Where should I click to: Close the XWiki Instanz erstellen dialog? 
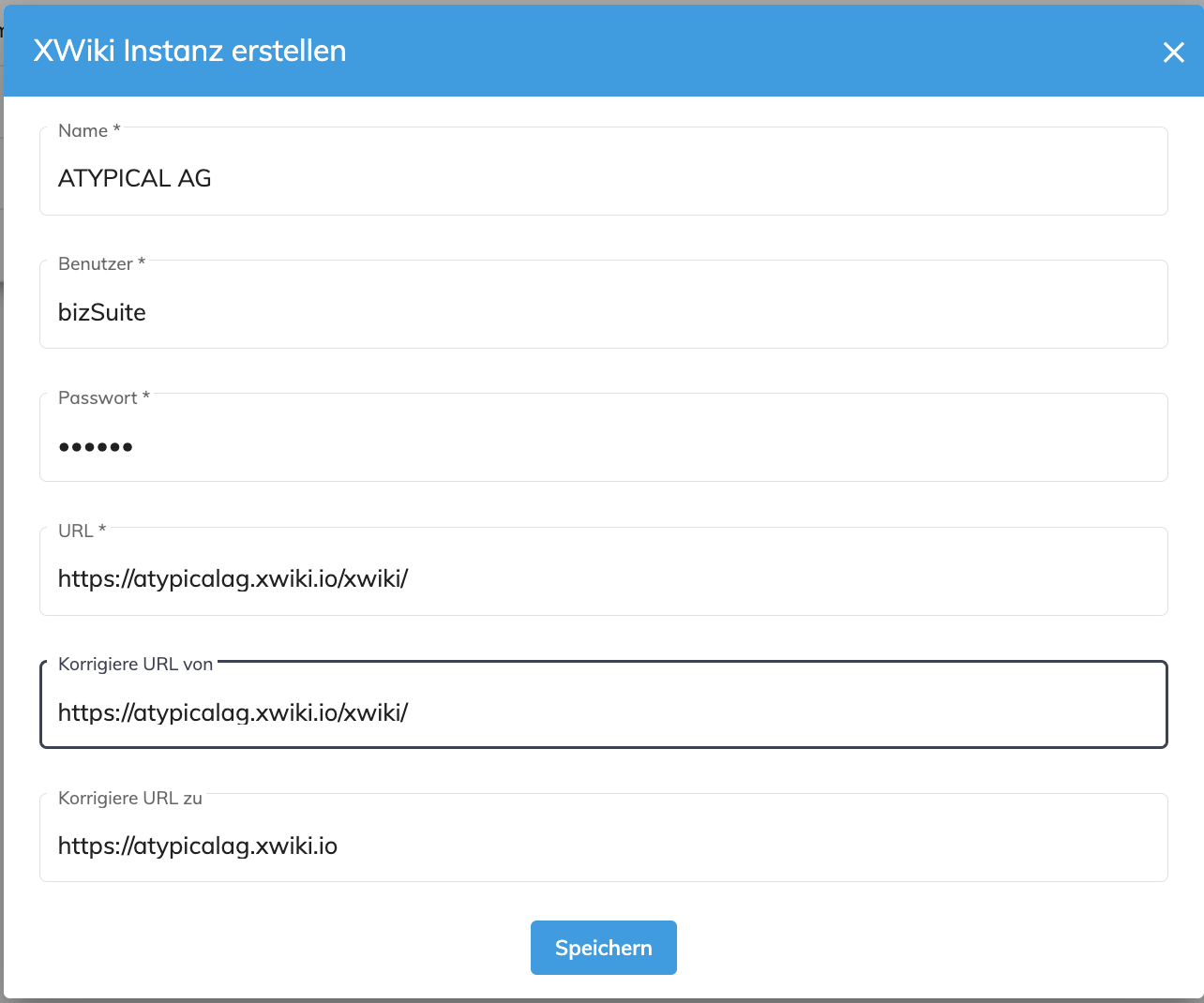tap(1174, 52)
